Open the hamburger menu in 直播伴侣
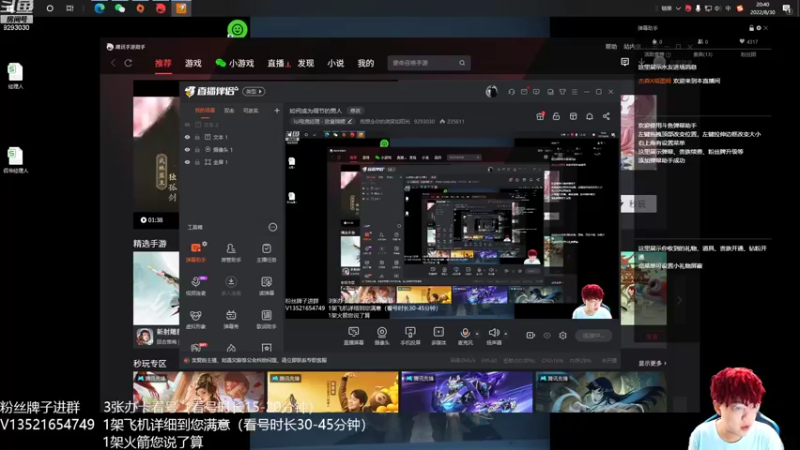800x450 pixels. [x=574, y=92]
